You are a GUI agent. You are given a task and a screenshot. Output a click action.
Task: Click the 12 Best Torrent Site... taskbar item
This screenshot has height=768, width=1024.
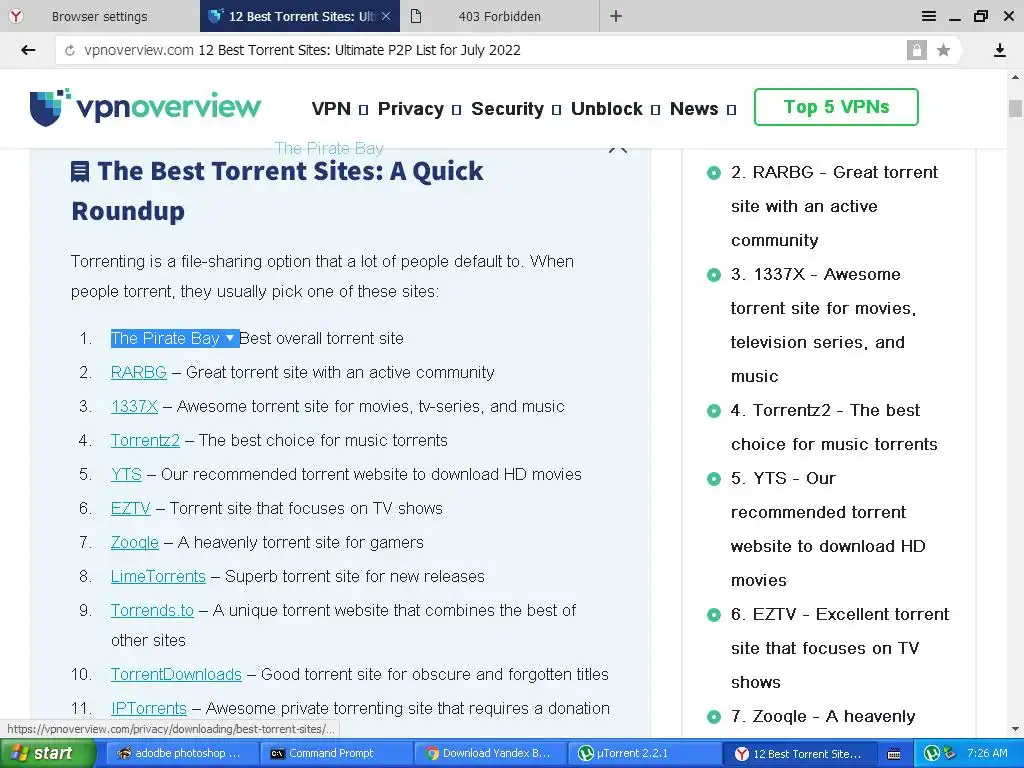point(798,754)
